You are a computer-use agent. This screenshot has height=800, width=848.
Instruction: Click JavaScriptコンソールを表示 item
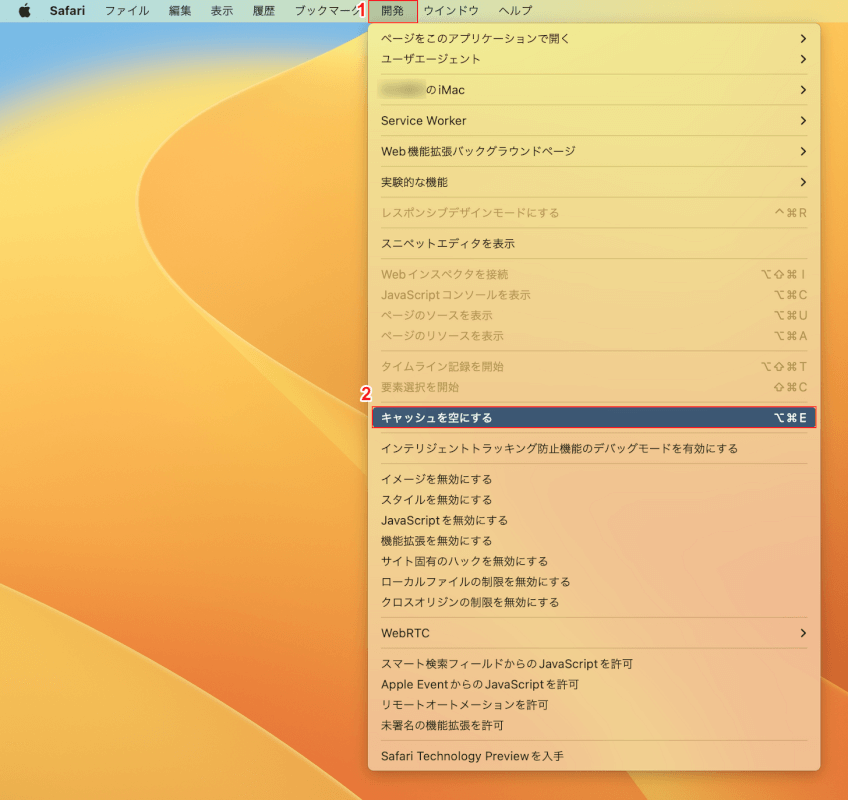coord(594,295)
